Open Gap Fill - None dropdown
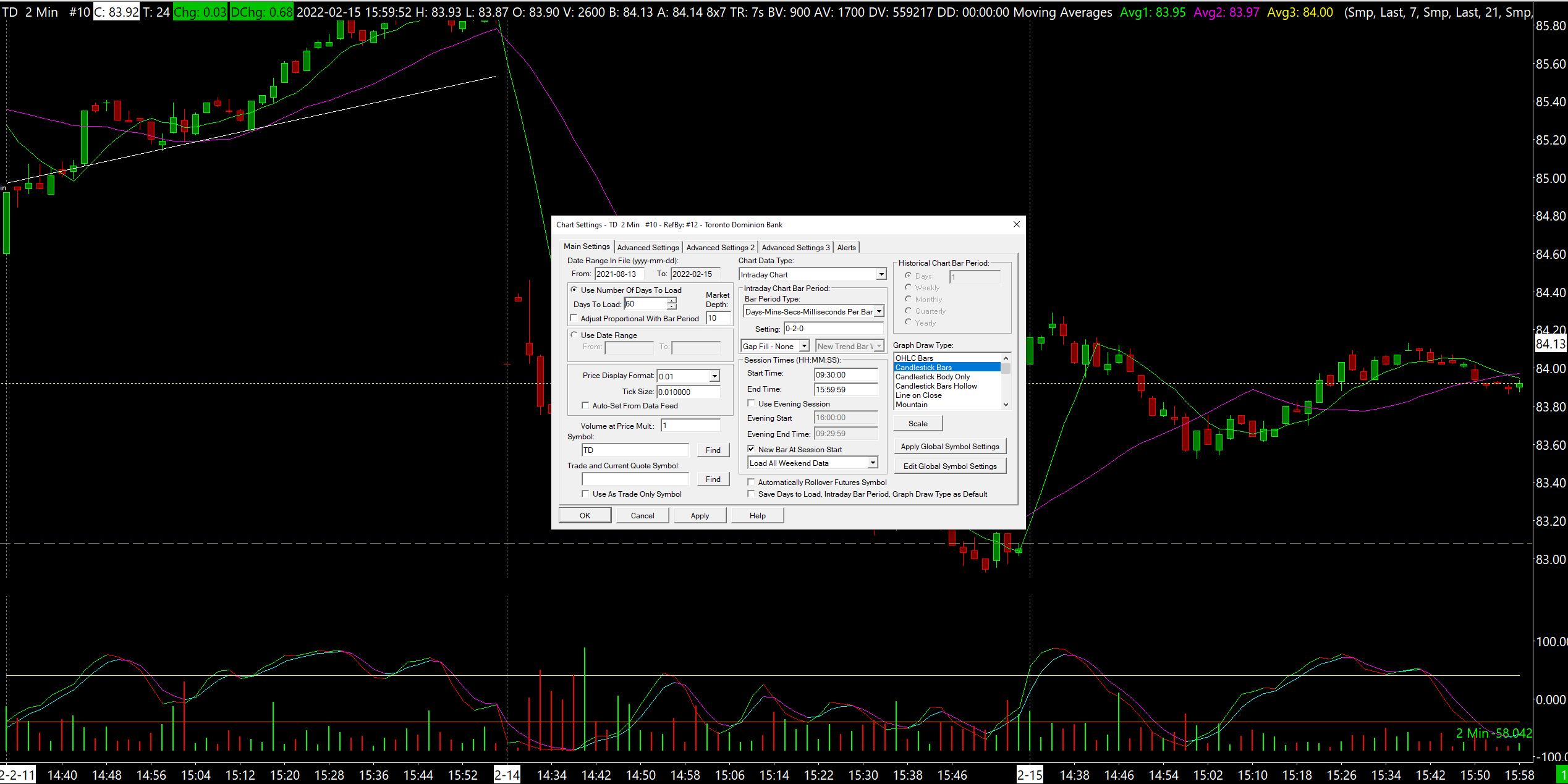Image resolution: width=1568 pixels, height=784 pixels. click(804, 346)
